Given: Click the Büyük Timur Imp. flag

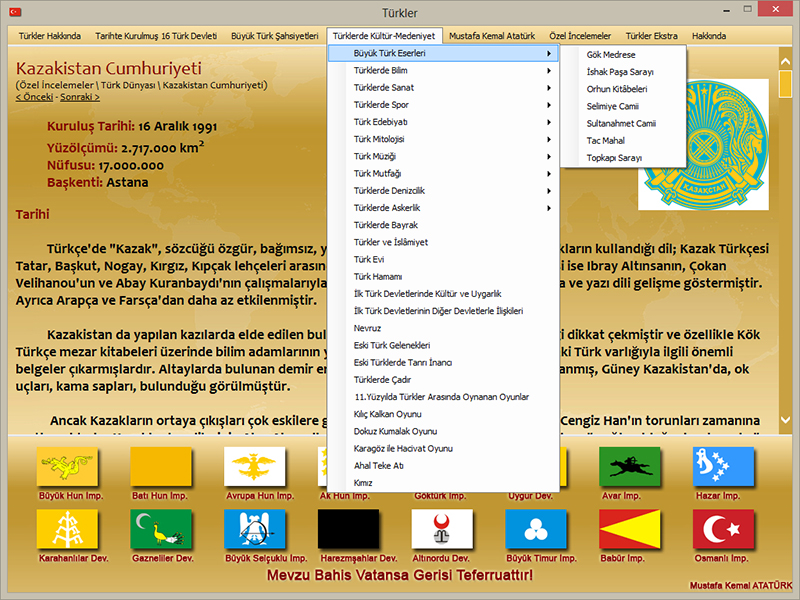Looking at the screenshot, I should (x=535, y=529).
